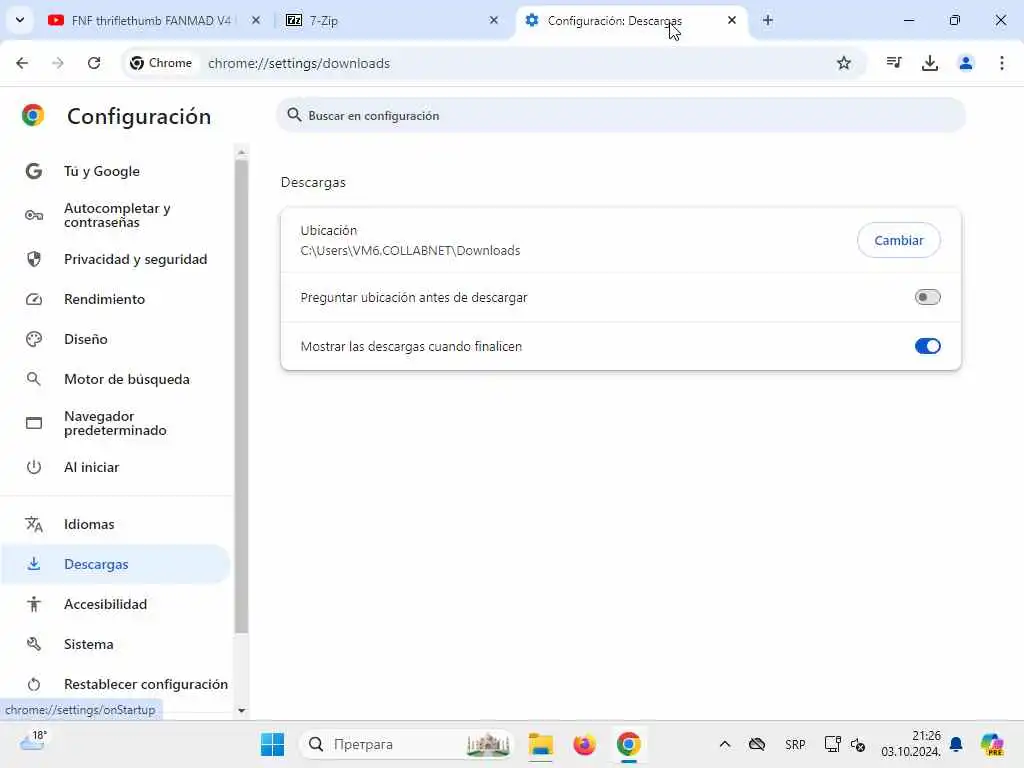This screenshot has height=768, width=1024.
Task: Click the notification bell in system tray
Action: [956, 744]
